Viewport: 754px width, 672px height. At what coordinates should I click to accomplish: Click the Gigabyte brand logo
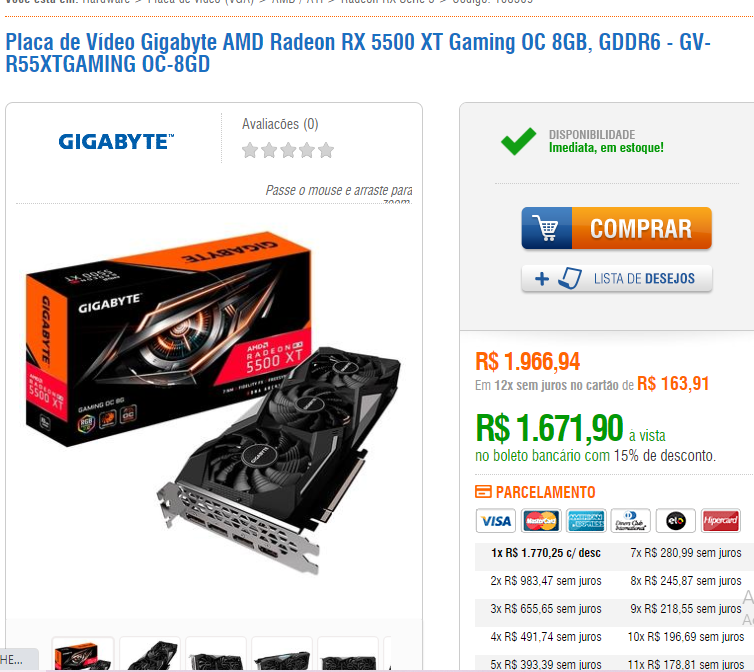116,141
